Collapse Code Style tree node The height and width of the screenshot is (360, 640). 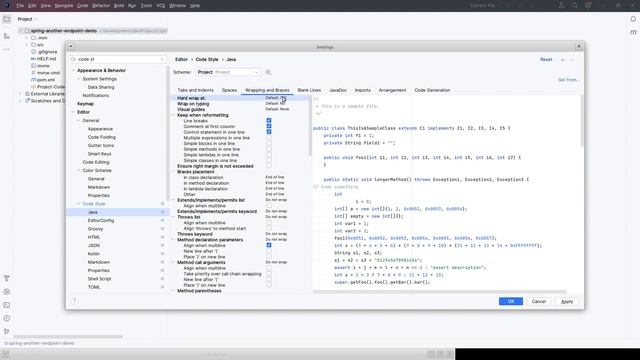pyautogui.click(x=78, y=204)
